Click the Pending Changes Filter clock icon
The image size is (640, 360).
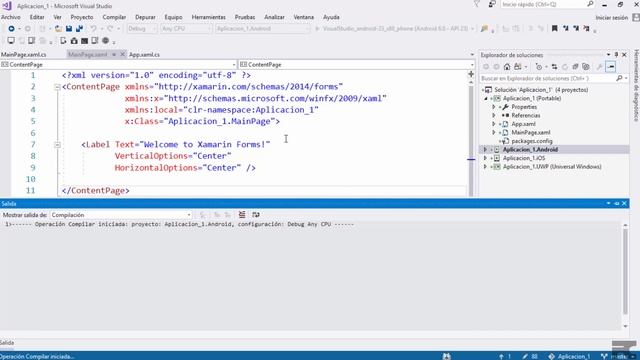pos(539,67)
